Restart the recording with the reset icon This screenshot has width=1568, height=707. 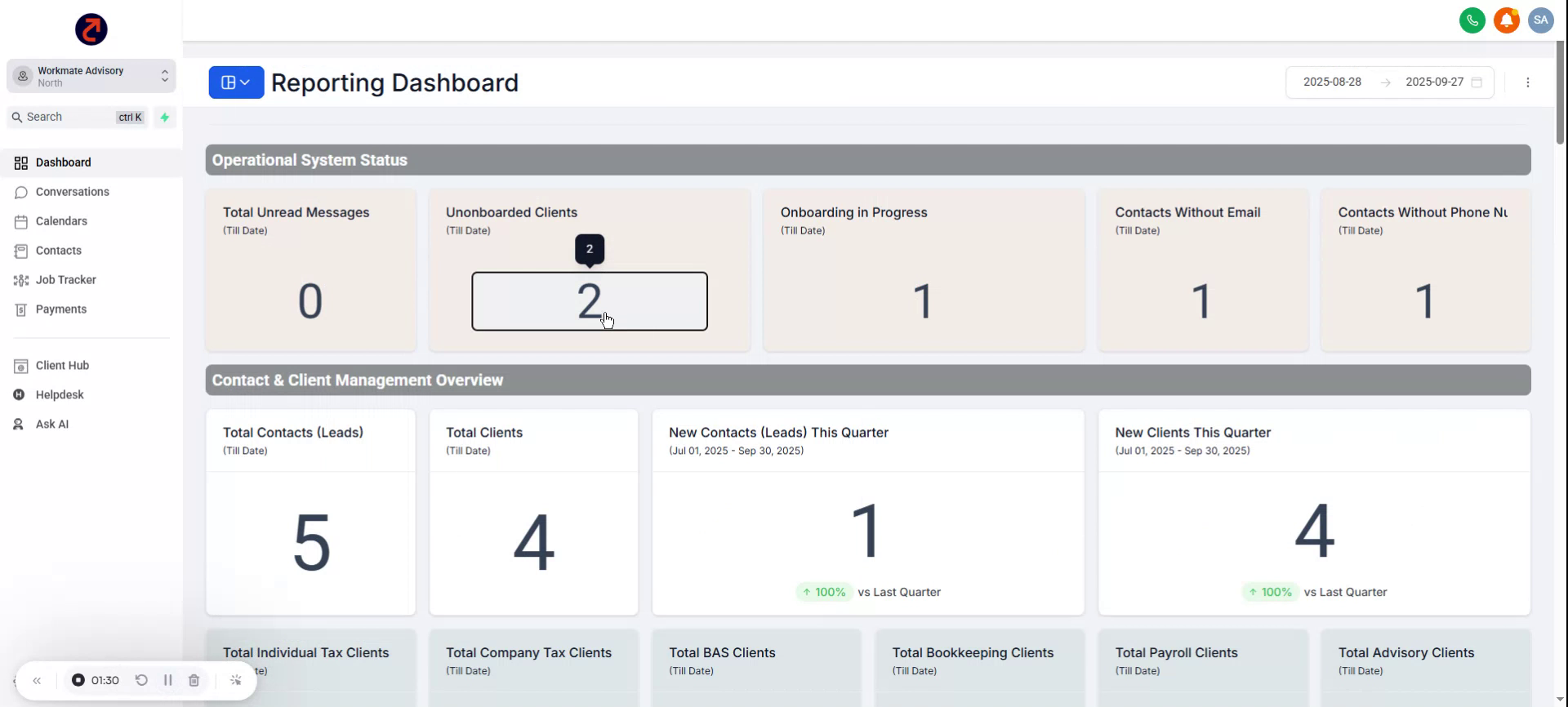[141, 680]
